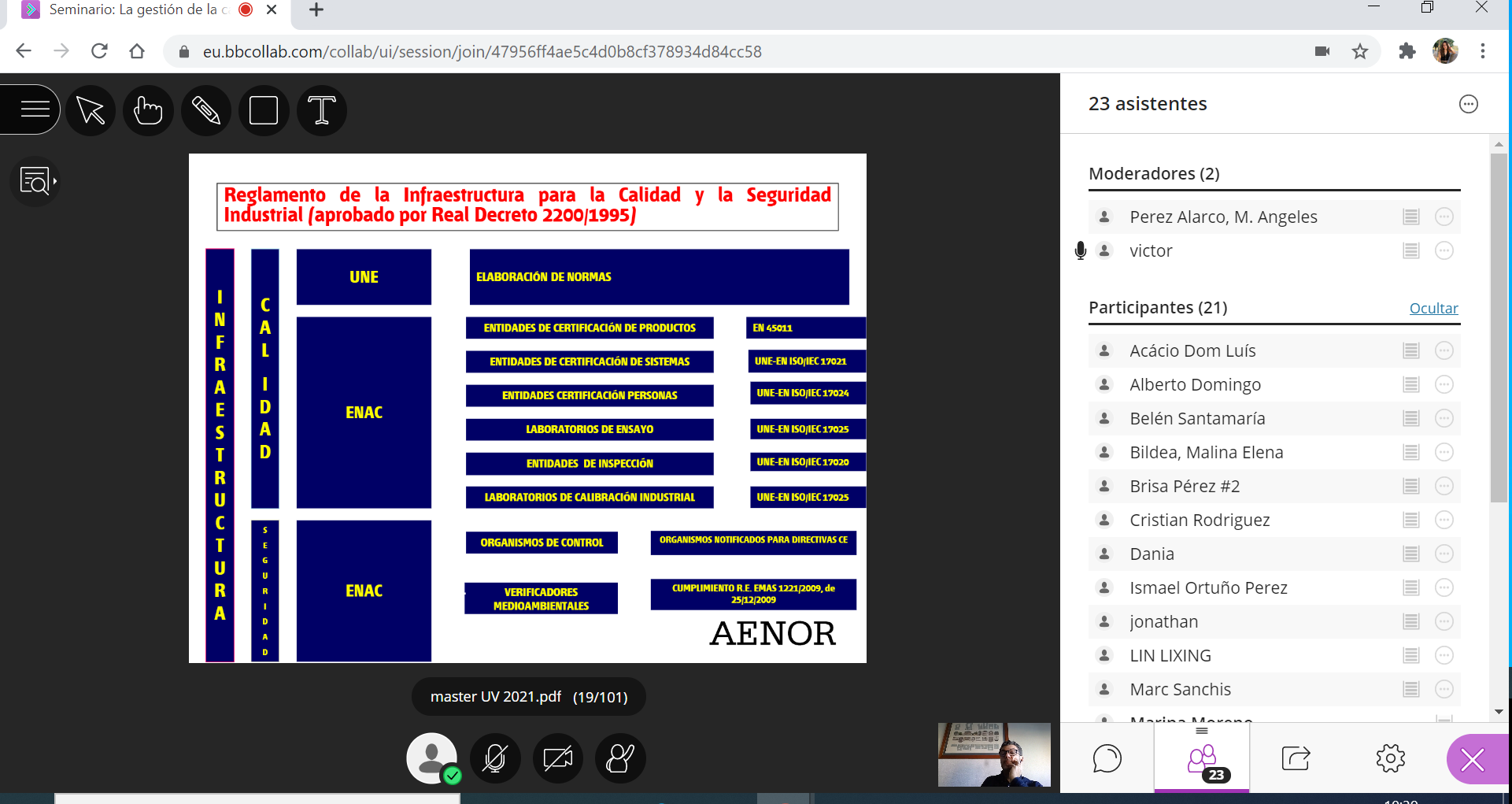The image size is (1512, 804).
Task: Open the session hamburger menu
Action: click(34, 109)
